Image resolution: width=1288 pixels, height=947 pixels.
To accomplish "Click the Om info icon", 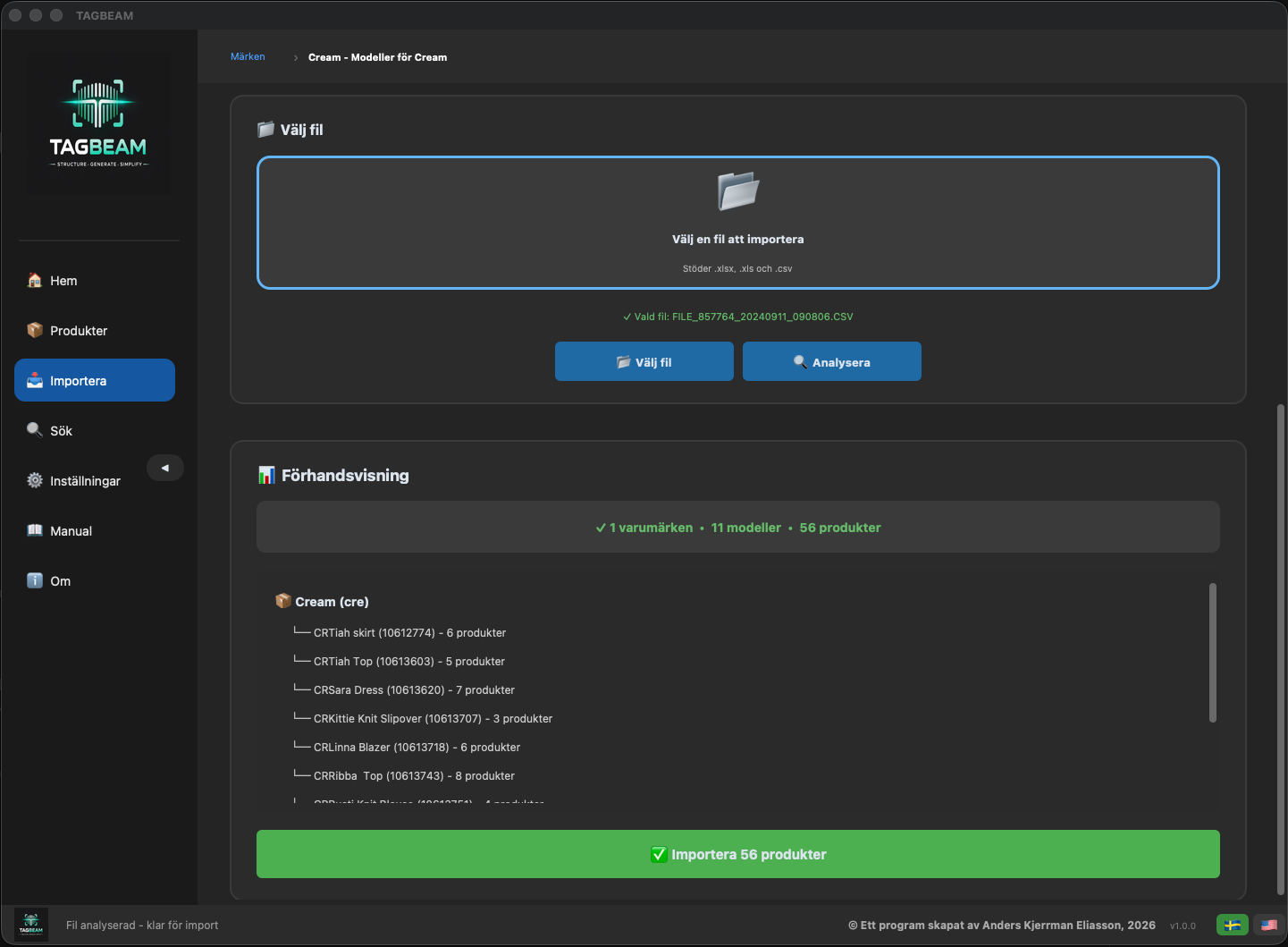I will coord(35,580).
